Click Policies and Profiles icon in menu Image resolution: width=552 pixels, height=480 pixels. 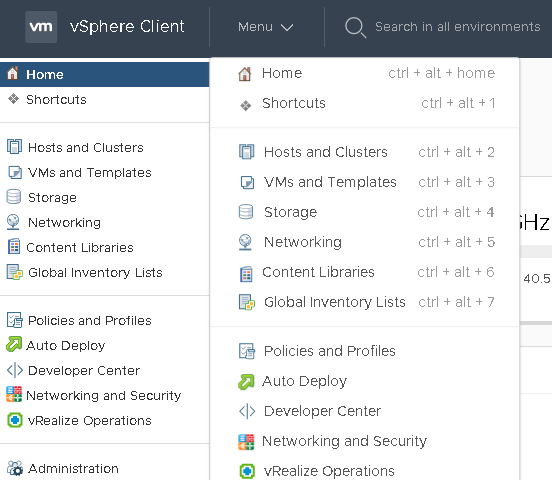click(x=247, y=351)
